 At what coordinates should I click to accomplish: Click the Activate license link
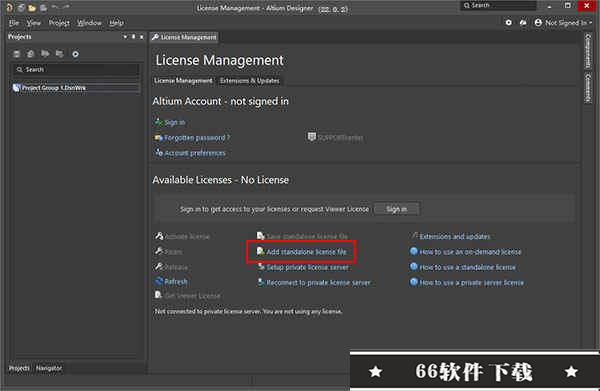click(x=183, y=236)
